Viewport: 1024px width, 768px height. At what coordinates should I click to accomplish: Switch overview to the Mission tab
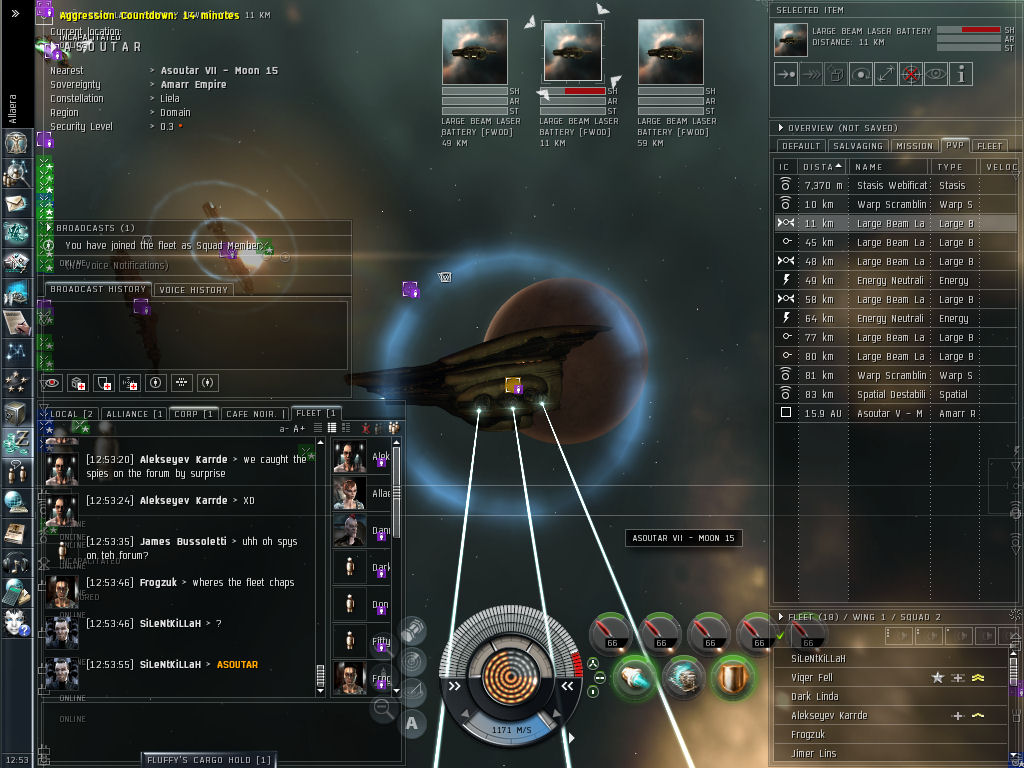point(914,146)
